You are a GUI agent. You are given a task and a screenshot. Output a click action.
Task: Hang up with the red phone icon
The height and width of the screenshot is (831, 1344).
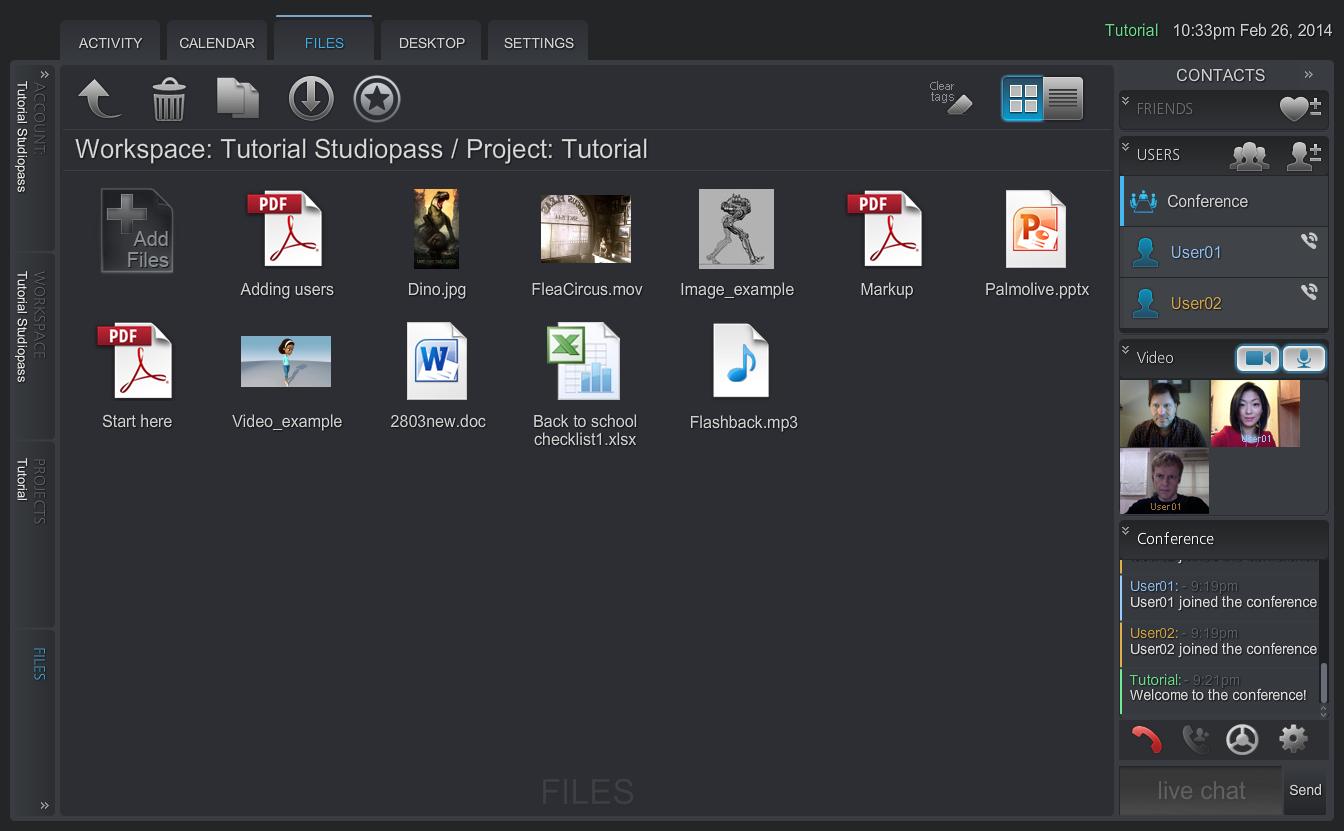click(x=1146, y=739)
